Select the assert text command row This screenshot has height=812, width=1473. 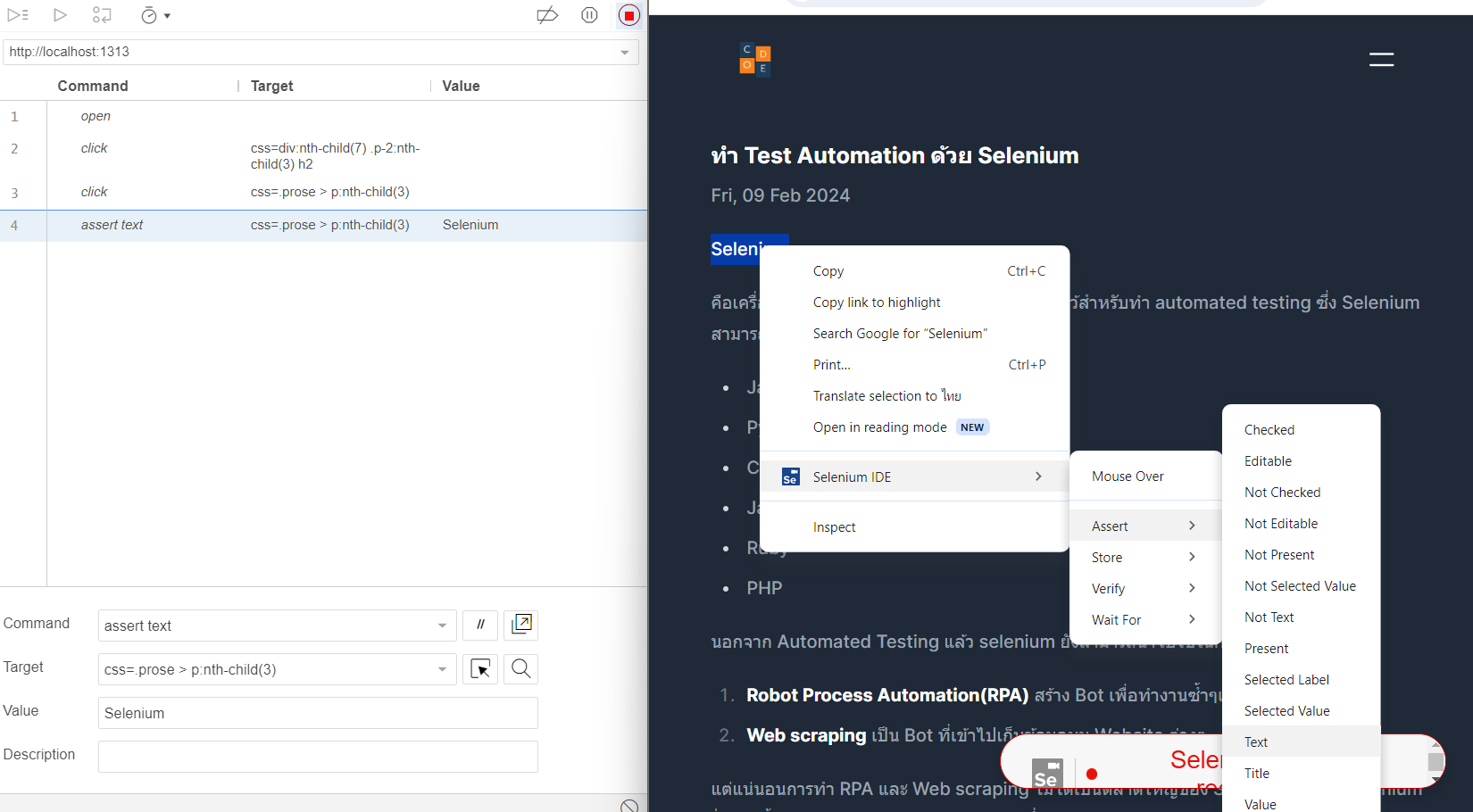(323, 225)
